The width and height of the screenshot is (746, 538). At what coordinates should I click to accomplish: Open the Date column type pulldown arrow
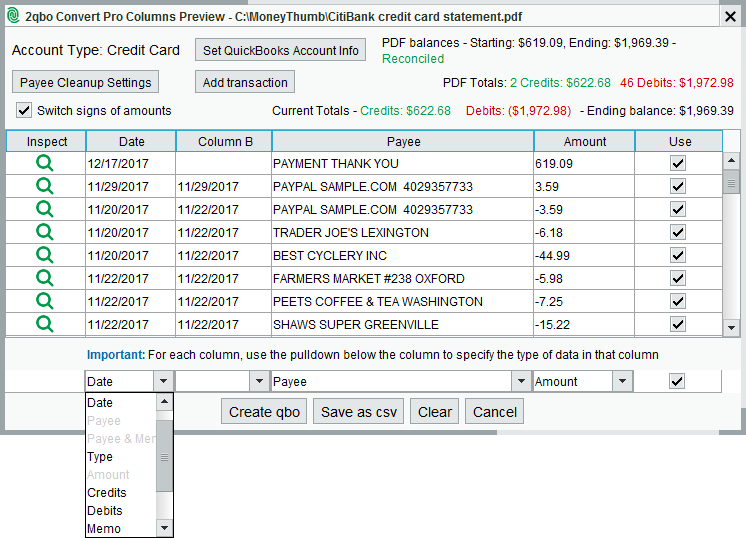163,381
